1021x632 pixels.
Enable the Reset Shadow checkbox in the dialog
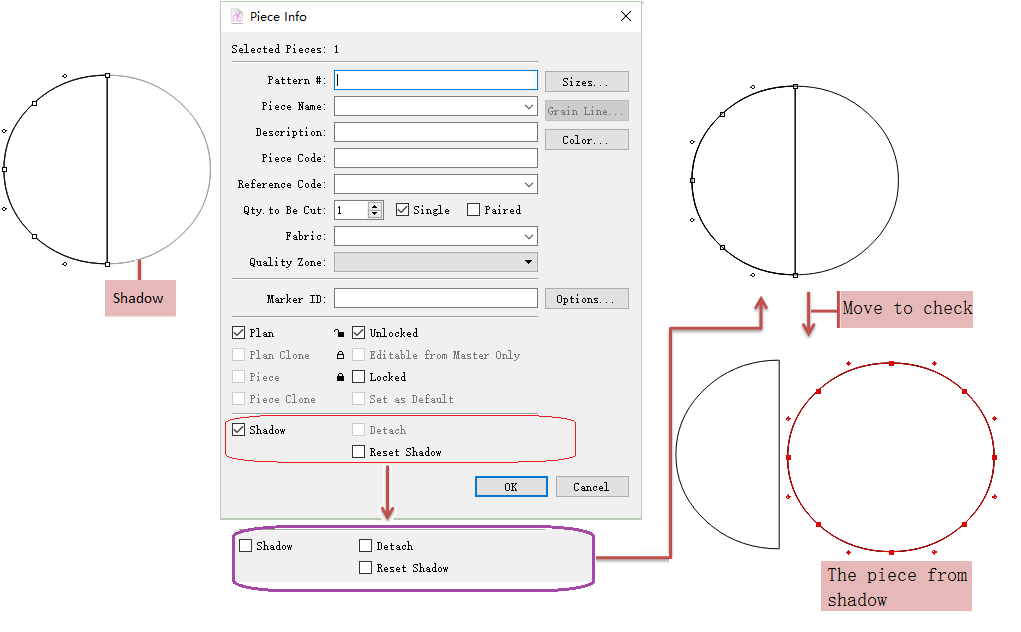pyautogui.click(x=359, y=452)
